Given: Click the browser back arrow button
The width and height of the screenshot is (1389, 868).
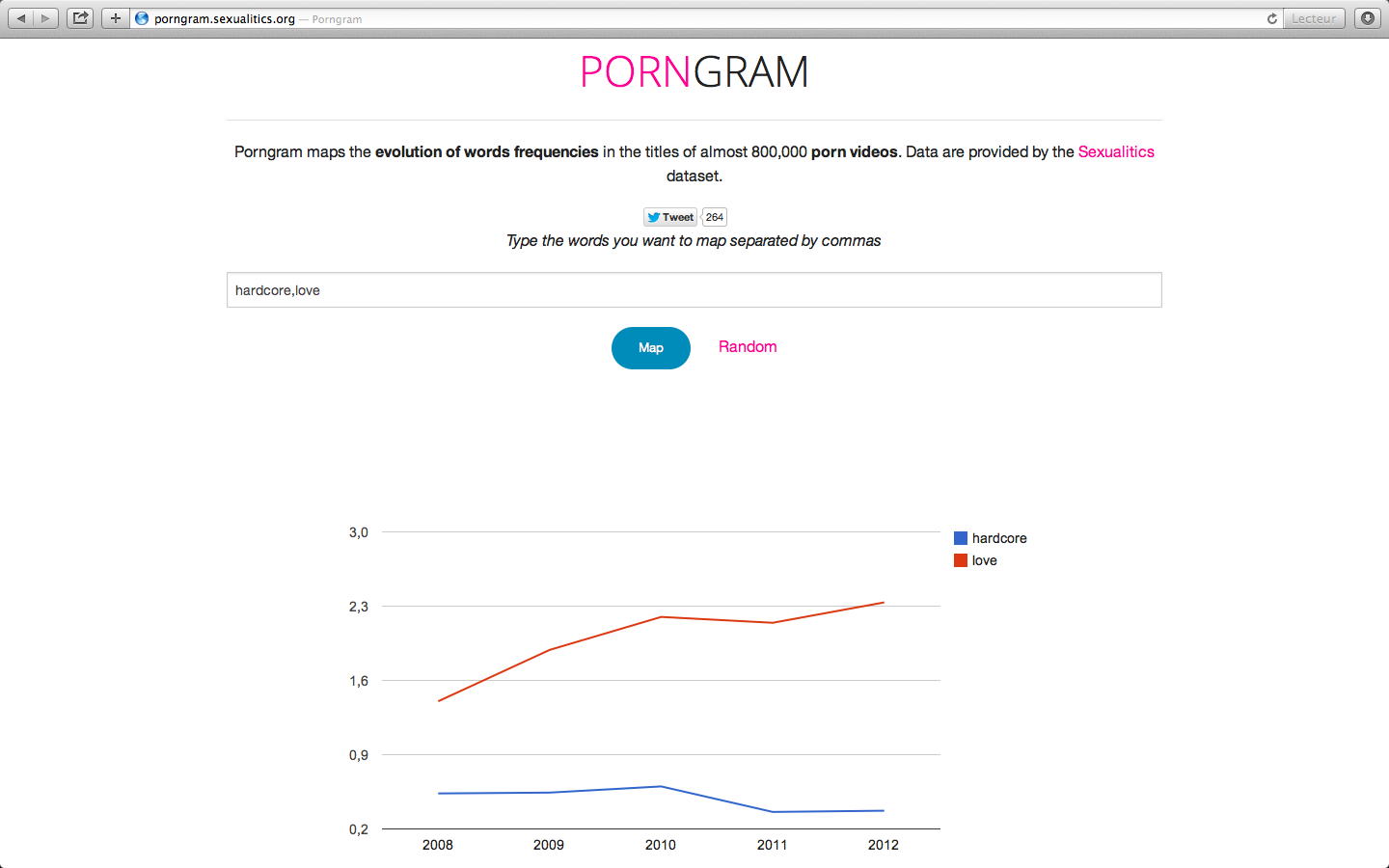Looking at the screenshot, I should (x=21, y=18).
